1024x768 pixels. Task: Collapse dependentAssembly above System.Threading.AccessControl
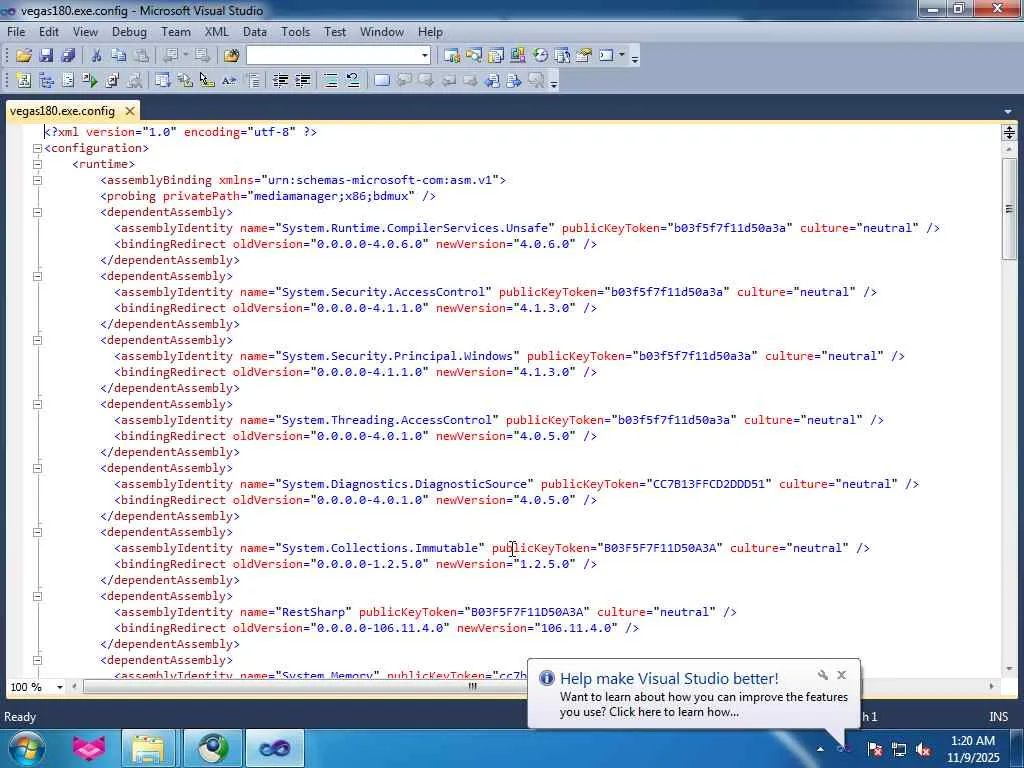click(37, 404)
